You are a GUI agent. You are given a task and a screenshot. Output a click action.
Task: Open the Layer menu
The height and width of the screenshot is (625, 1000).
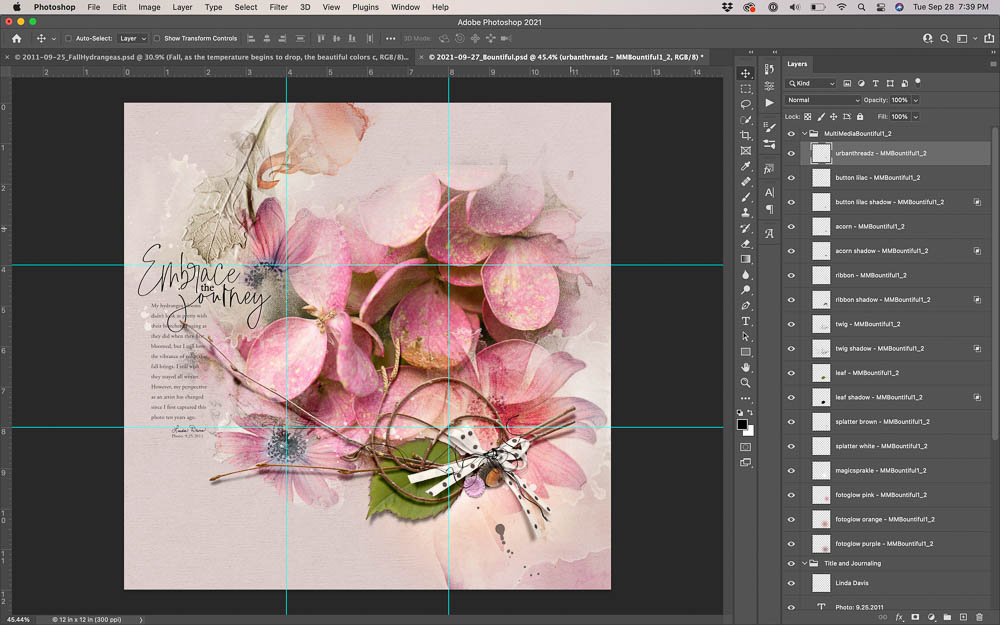click(x=182, y=7)
